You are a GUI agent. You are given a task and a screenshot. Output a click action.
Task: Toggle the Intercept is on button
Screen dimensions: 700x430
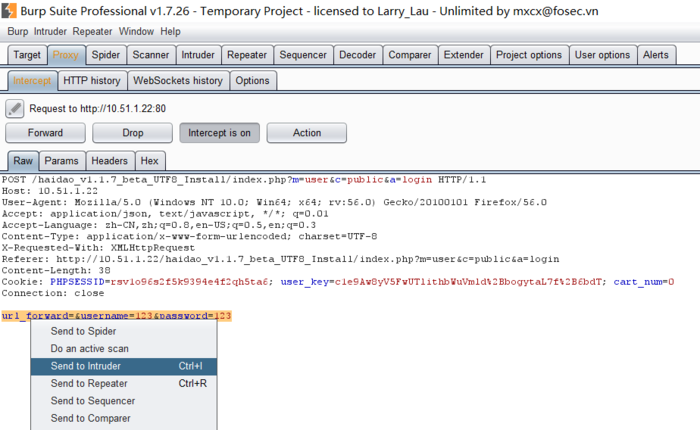click(x=219, y=133)
